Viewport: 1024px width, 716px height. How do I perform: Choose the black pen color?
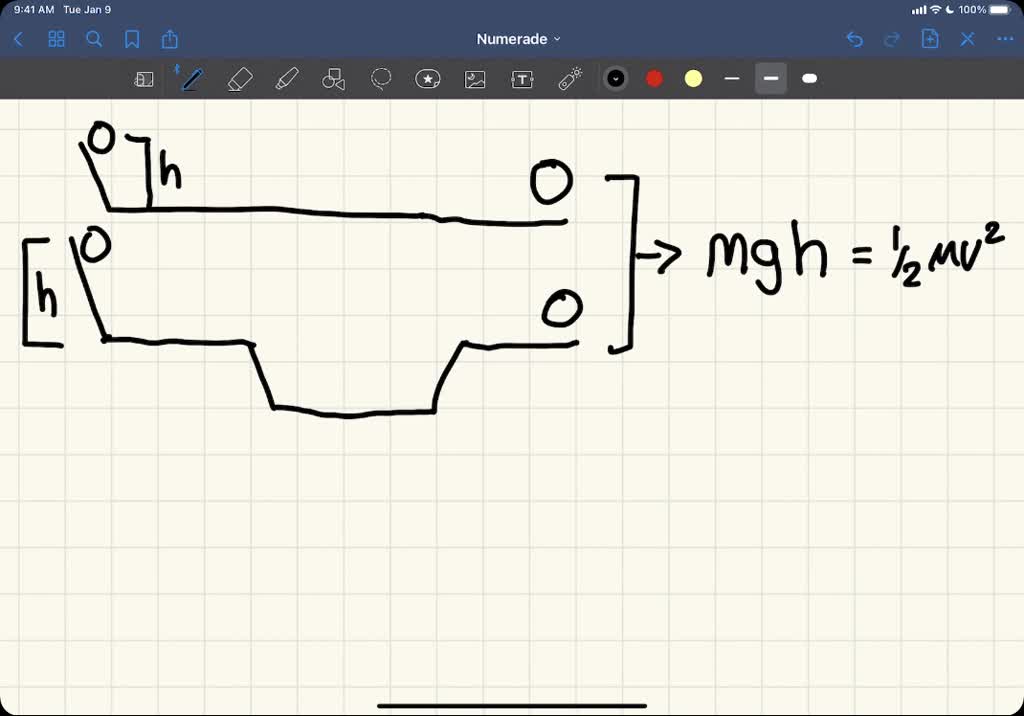click(x=615, y=78)
